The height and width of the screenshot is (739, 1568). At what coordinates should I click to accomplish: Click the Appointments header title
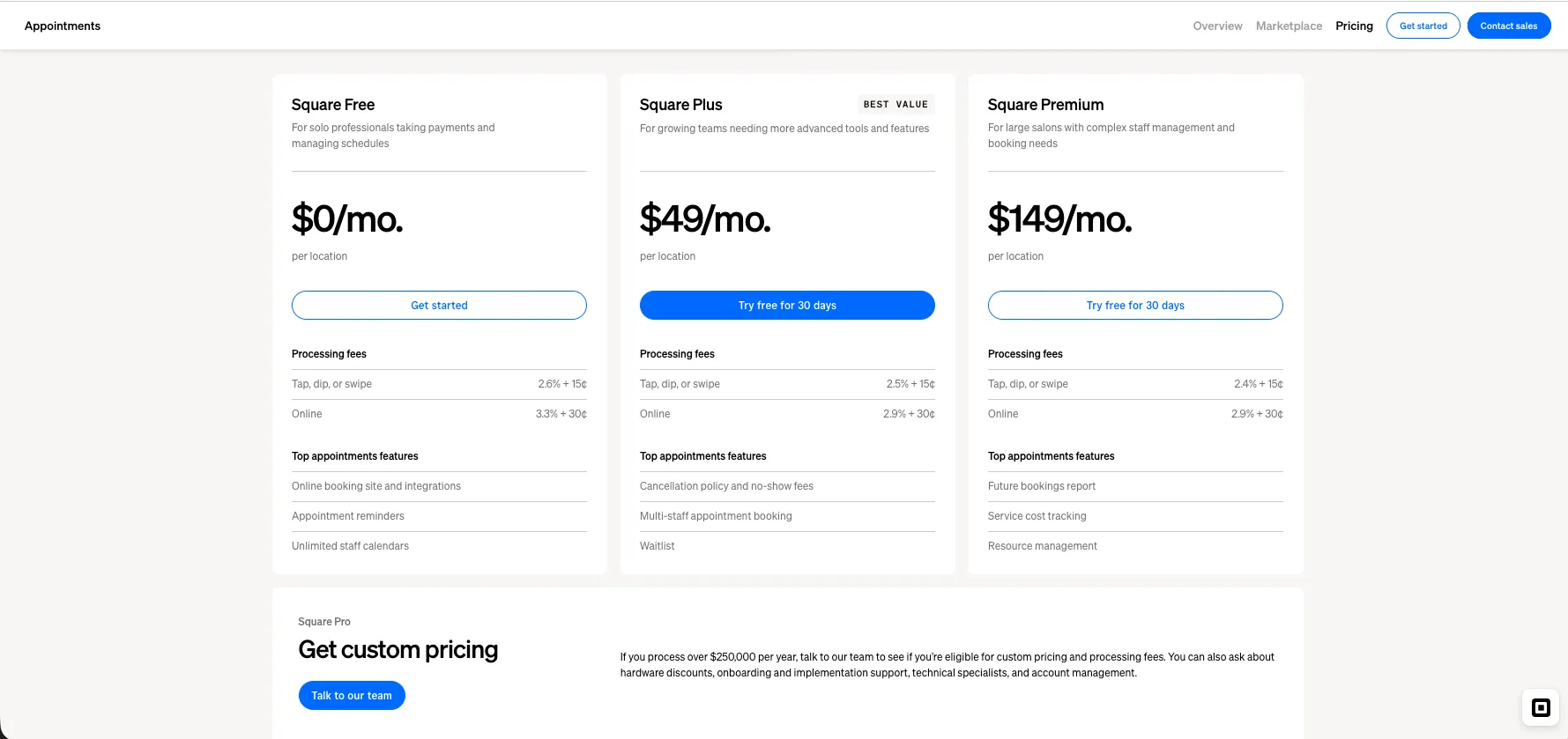[63, 26]
